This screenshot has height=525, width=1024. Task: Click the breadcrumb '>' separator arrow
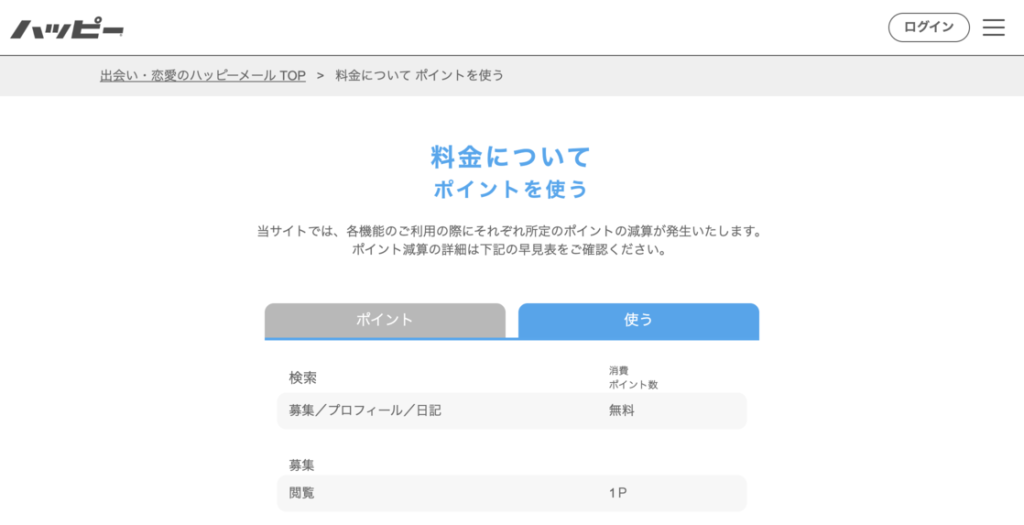320,76
